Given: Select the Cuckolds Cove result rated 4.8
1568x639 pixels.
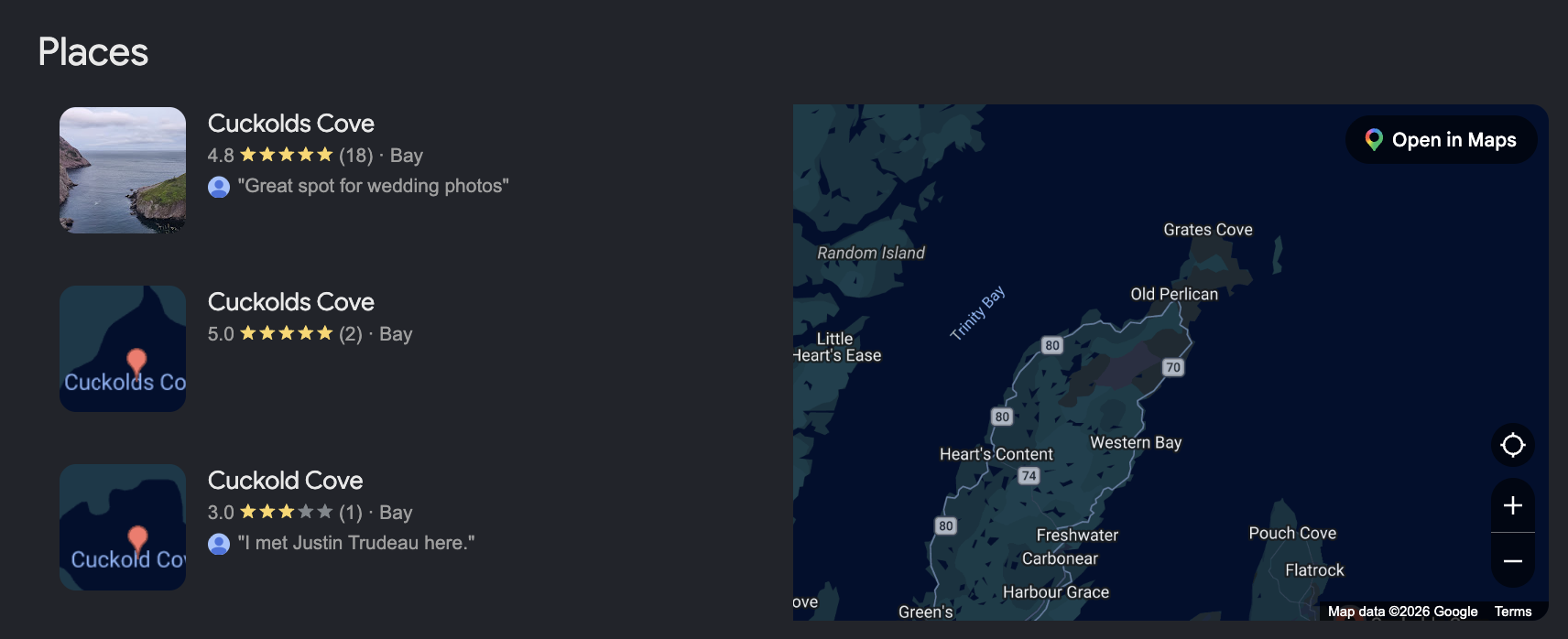Looking at the screenshot, I should tap(290, 124).
